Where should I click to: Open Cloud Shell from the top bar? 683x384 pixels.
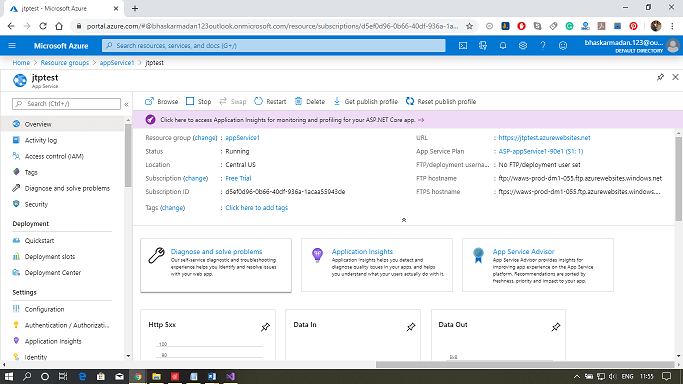[x=463, y=46]
